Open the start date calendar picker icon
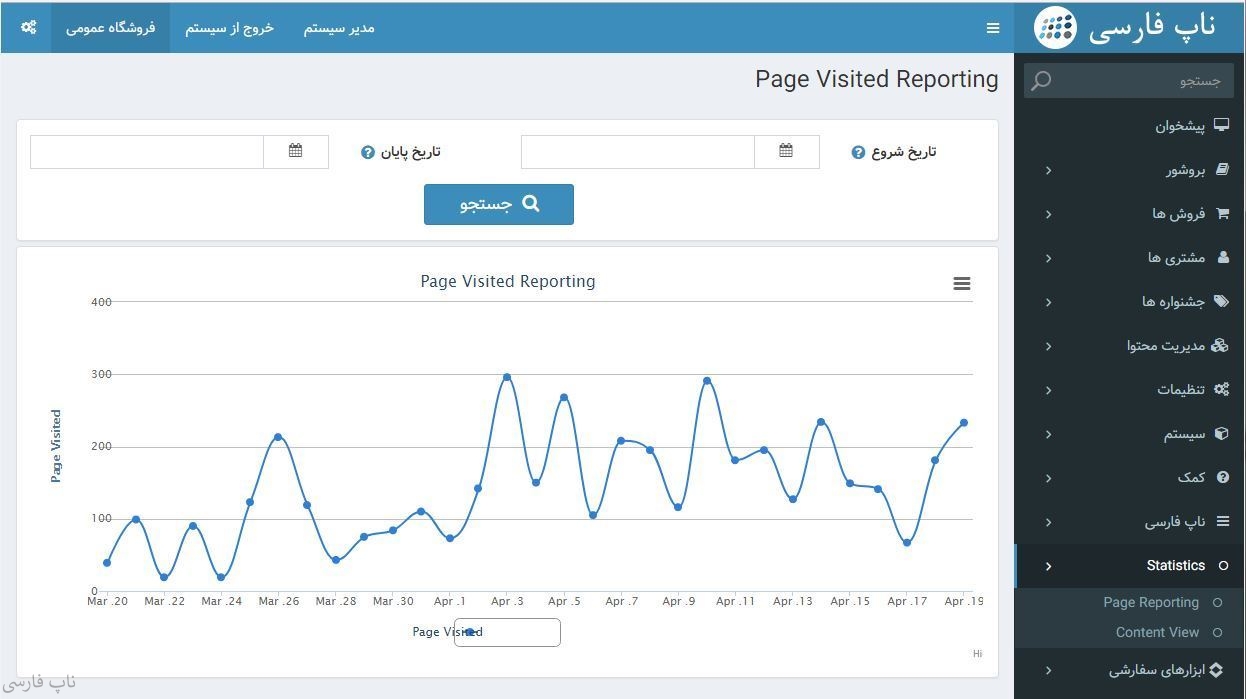 coord(786,151)
